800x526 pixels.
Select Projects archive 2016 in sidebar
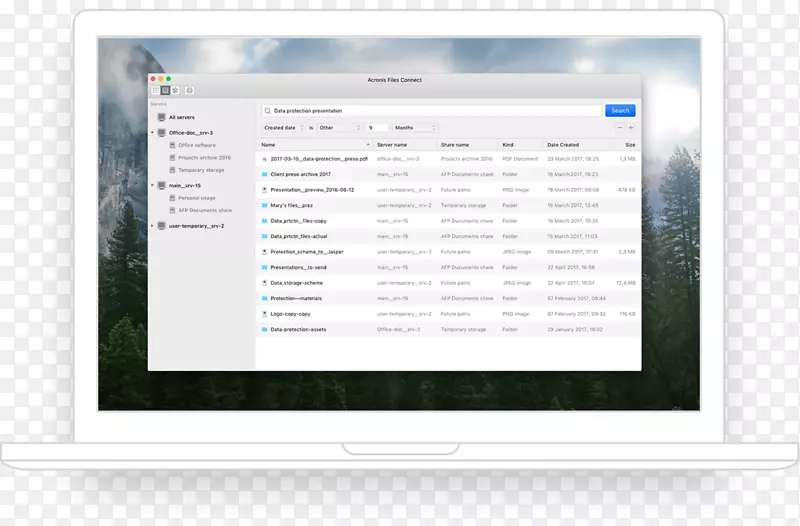pyautogui.click(x=204, y=157)
